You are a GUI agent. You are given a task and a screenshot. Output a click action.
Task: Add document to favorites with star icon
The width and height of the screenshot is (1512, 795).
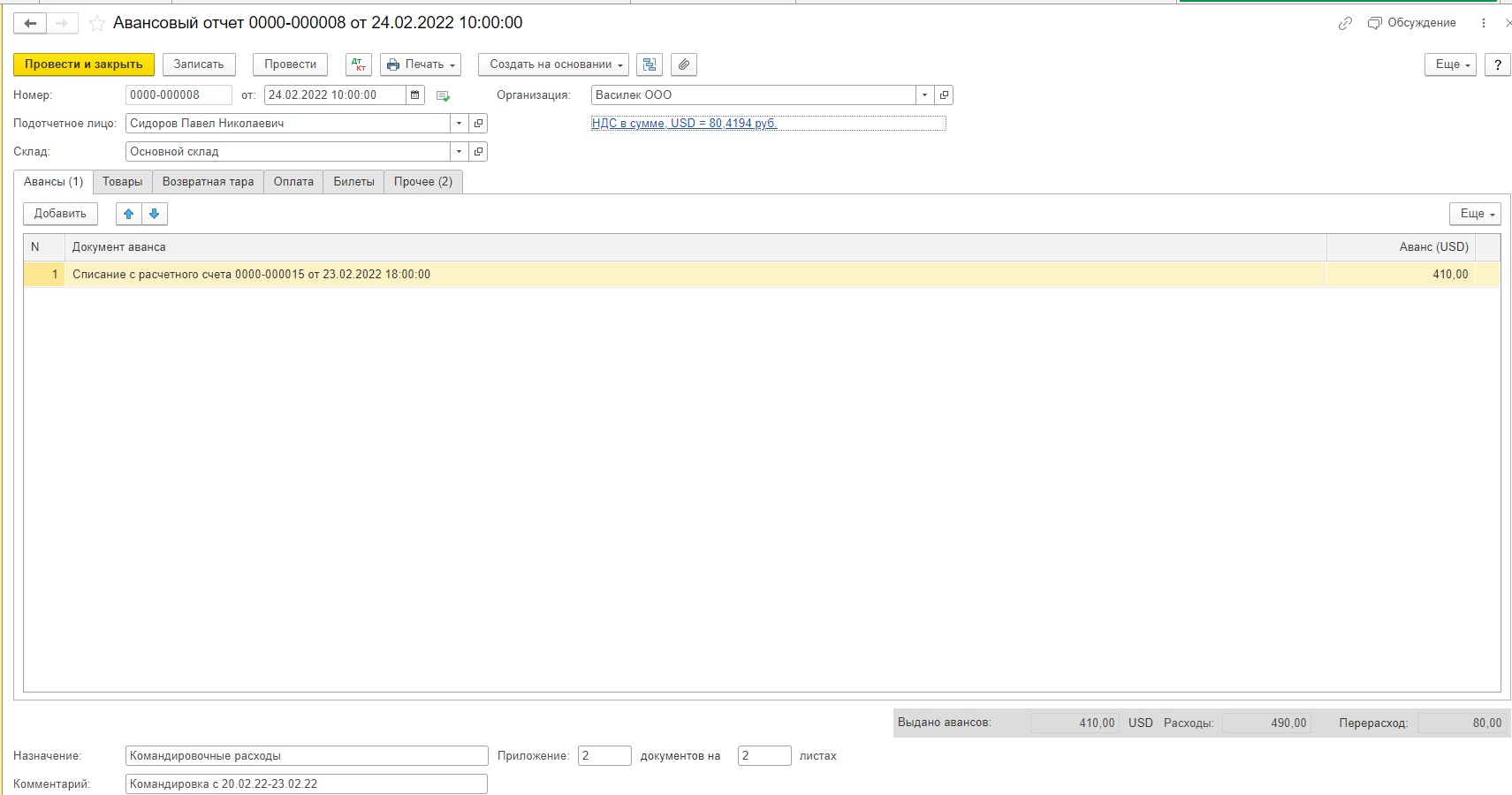tap(97, 24)
